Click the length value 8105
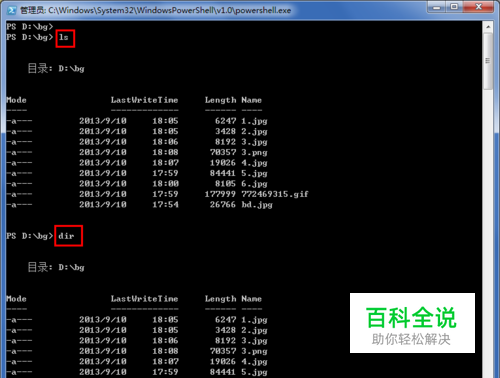500x378 pixels. [225, 184]
